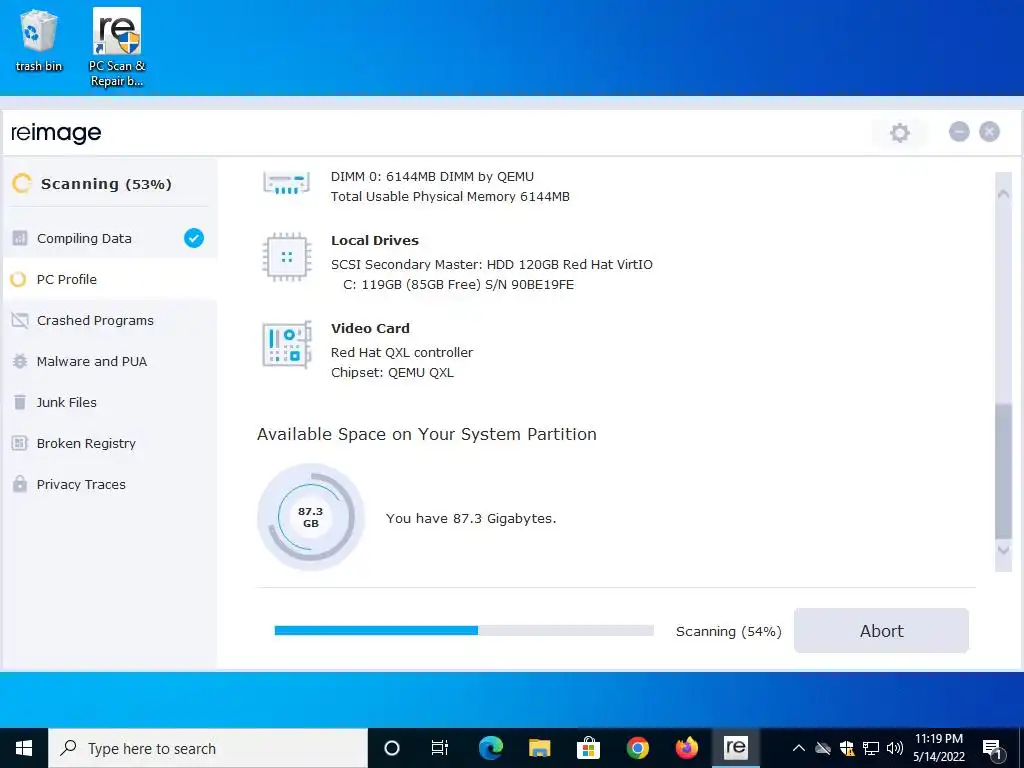Click the memory DIMM module icon

(x=286, y=184)
